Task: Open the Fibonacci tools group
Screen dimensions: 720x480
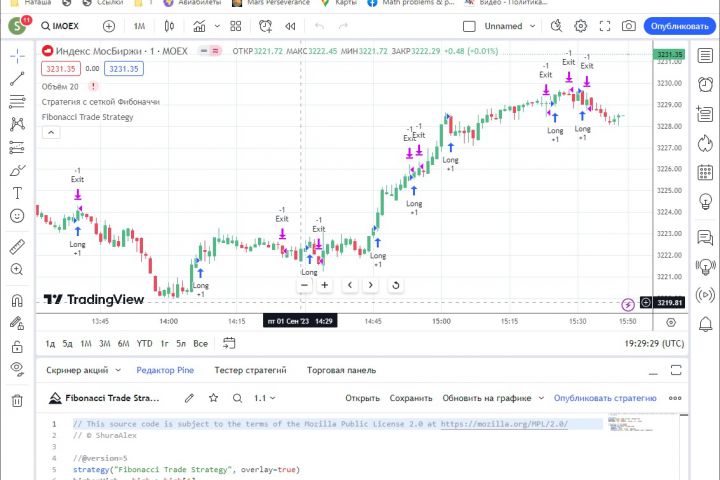Action: tap(17, 101)
